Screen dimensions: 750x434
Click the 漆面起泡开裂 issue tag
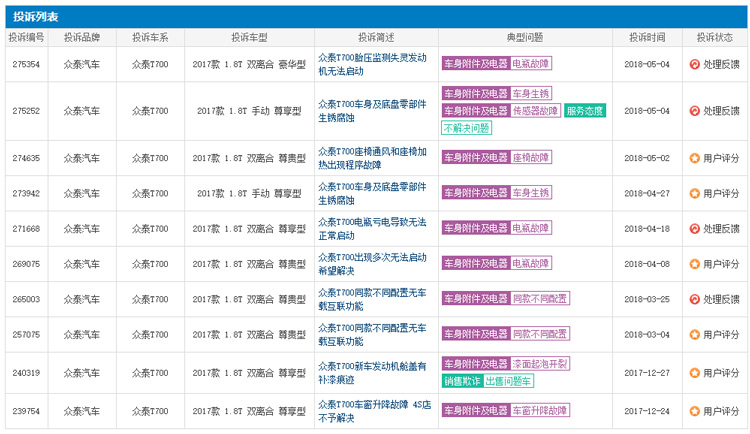[x=539, y=364]
